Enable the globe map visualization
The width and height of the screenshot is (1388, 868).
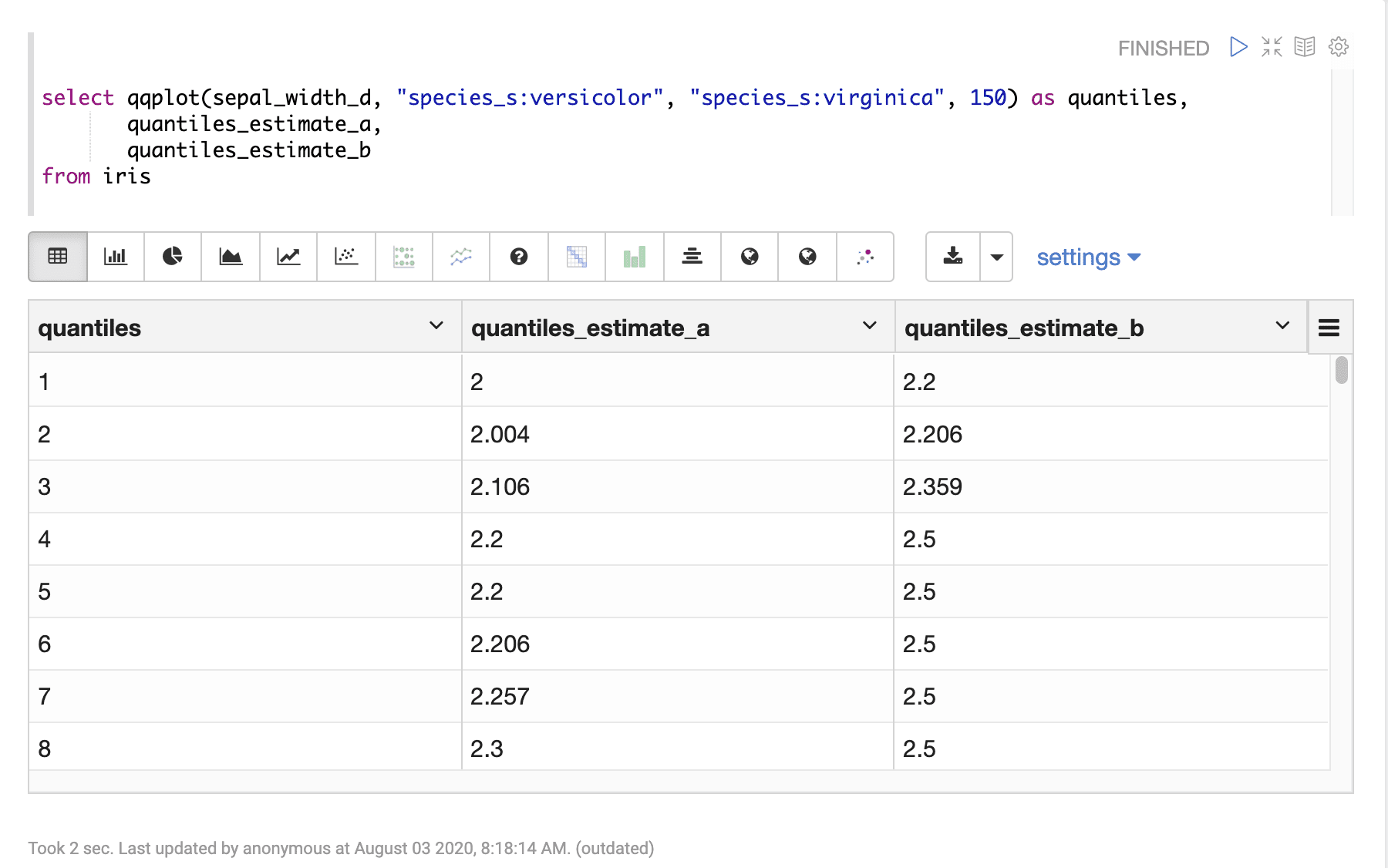point(749,257)
